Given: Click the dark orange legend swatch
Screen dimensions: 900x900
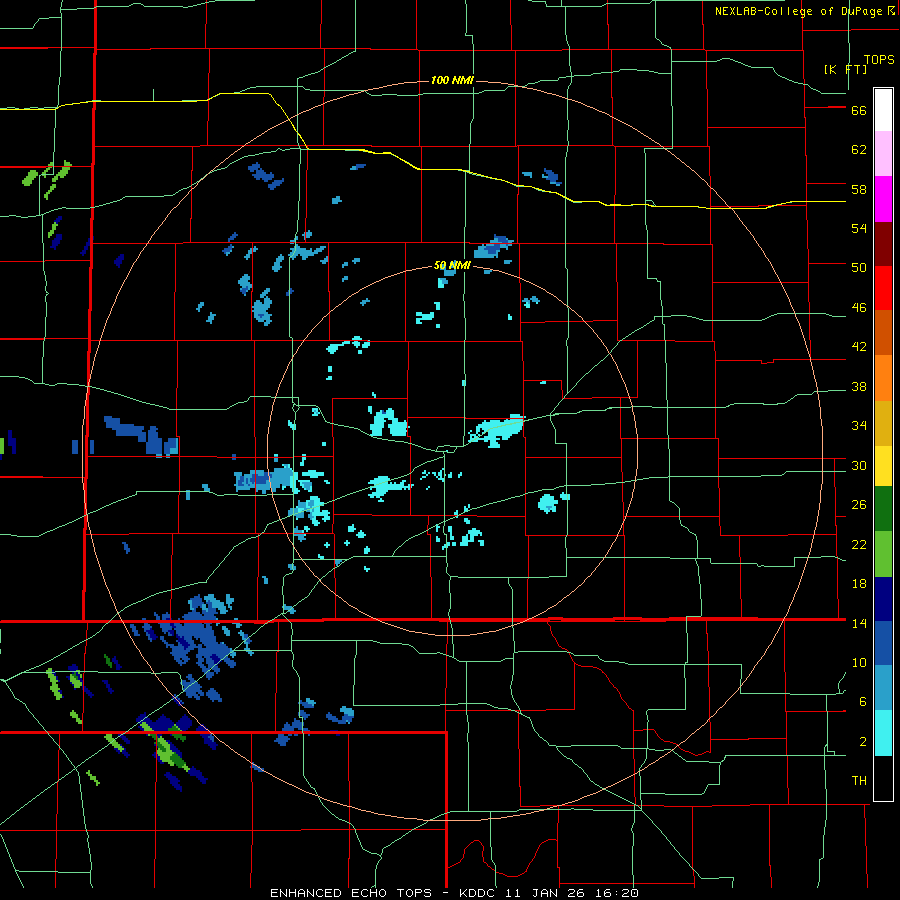Looking at the screenshot, I should (x=883, y=332).
